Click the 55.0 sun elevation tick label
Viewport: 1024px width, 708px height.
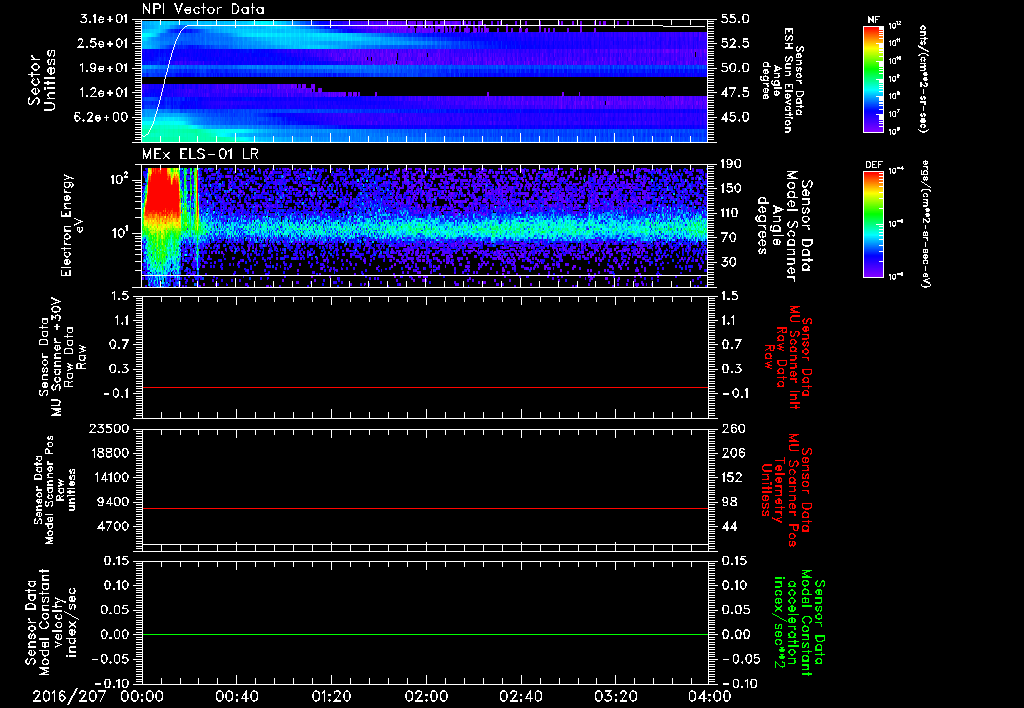[734, 19]
